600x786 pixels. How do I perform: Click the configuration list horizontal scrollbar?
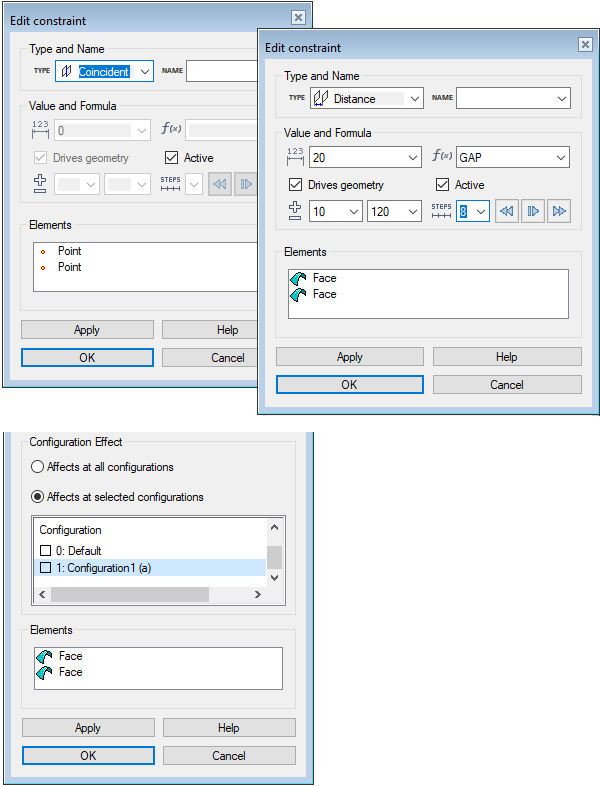coord(130,595)
